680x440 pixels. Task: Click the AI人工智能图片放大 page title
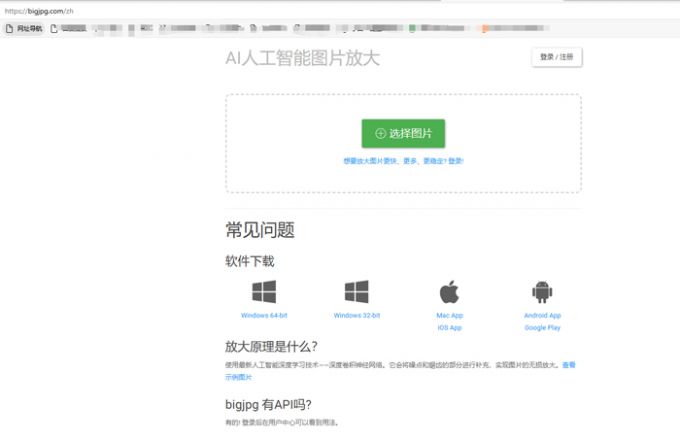tap(302, 58)
